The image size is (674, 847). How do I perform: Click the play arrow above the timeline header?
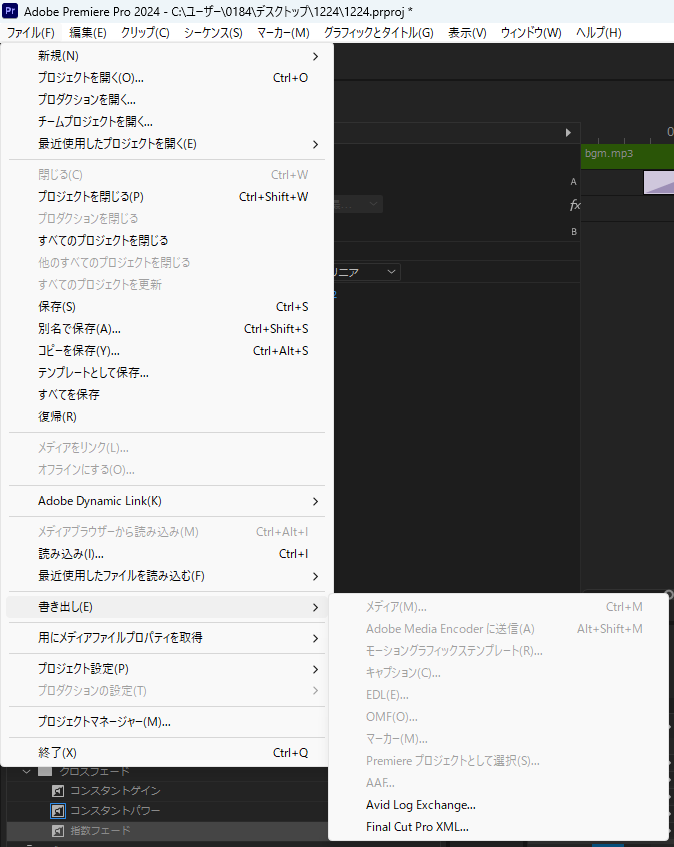point(568,132)
